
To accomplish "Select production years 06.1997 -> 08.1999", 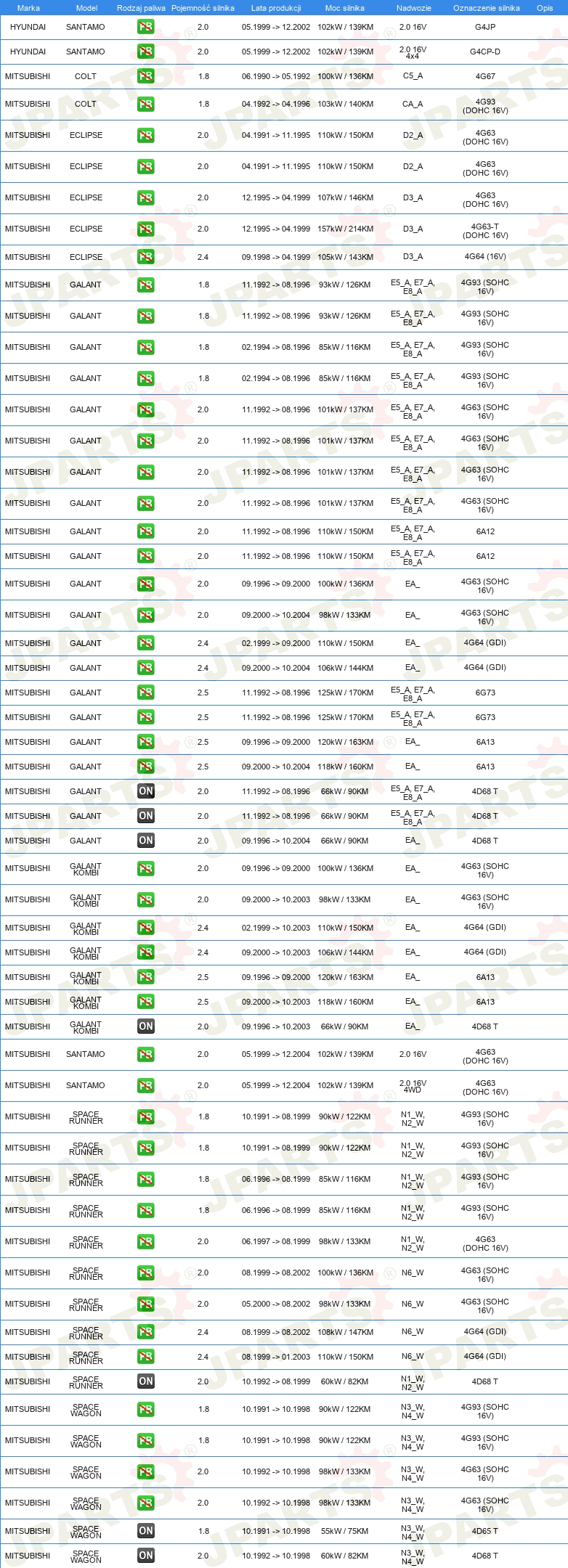I will (x=276, y=1241).
